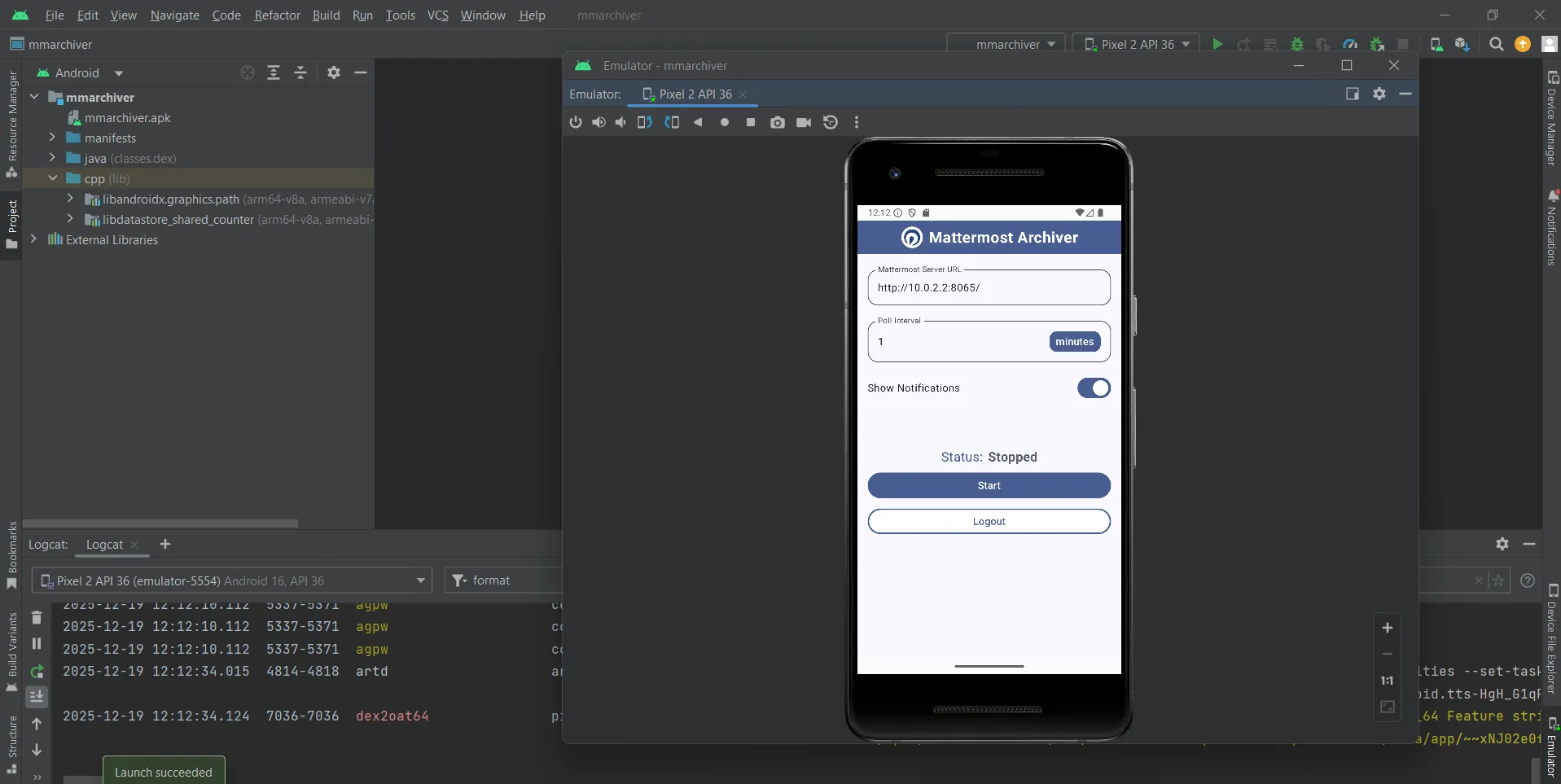This screenshot has width=1561, height=784.
Task: Zoom in on the emulator display
Action: (1388, 628)
